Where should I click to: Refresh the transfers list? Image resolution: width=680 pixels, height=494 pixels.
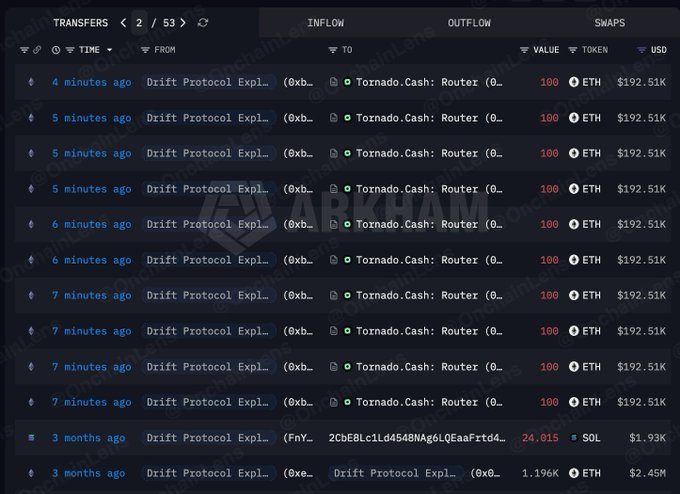[x=203, y=23]
